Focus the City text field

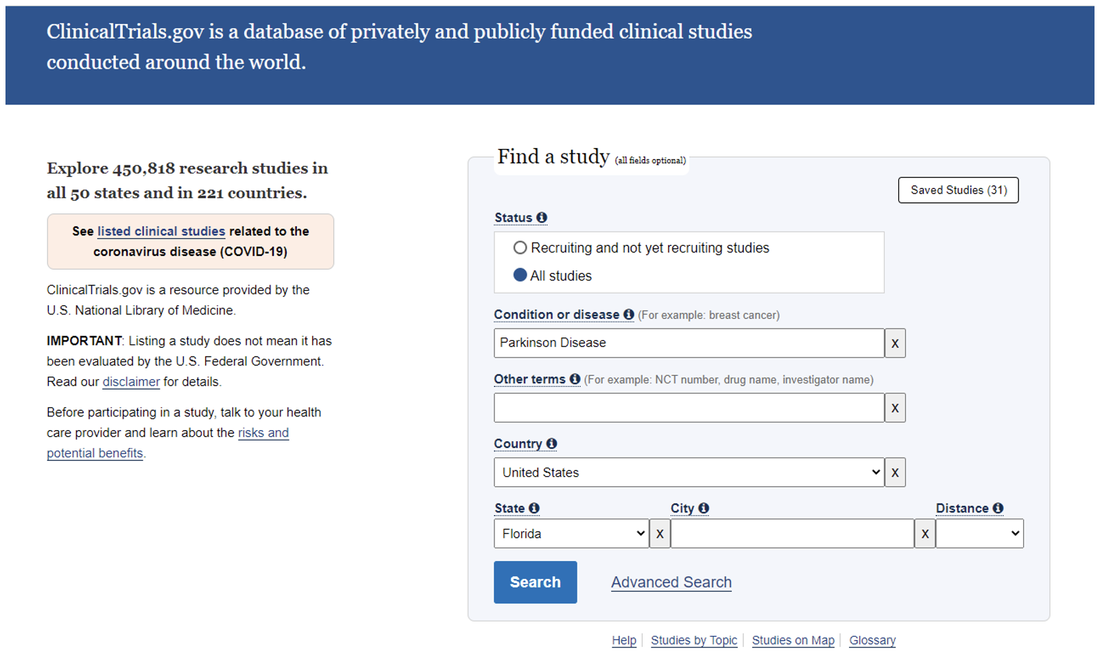[x=793, y=534]
